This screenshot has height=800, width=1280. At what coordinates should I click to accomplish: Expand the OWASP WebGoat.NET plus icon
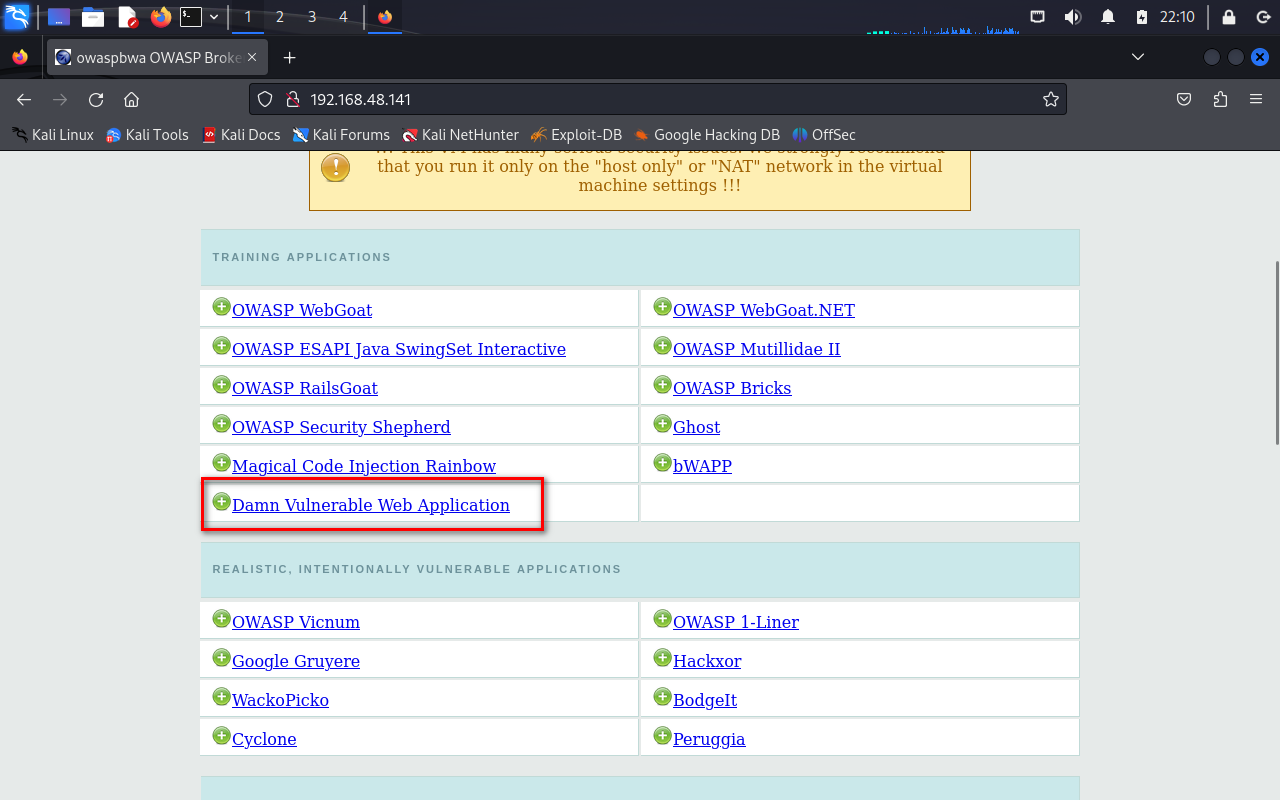(662, 307)
